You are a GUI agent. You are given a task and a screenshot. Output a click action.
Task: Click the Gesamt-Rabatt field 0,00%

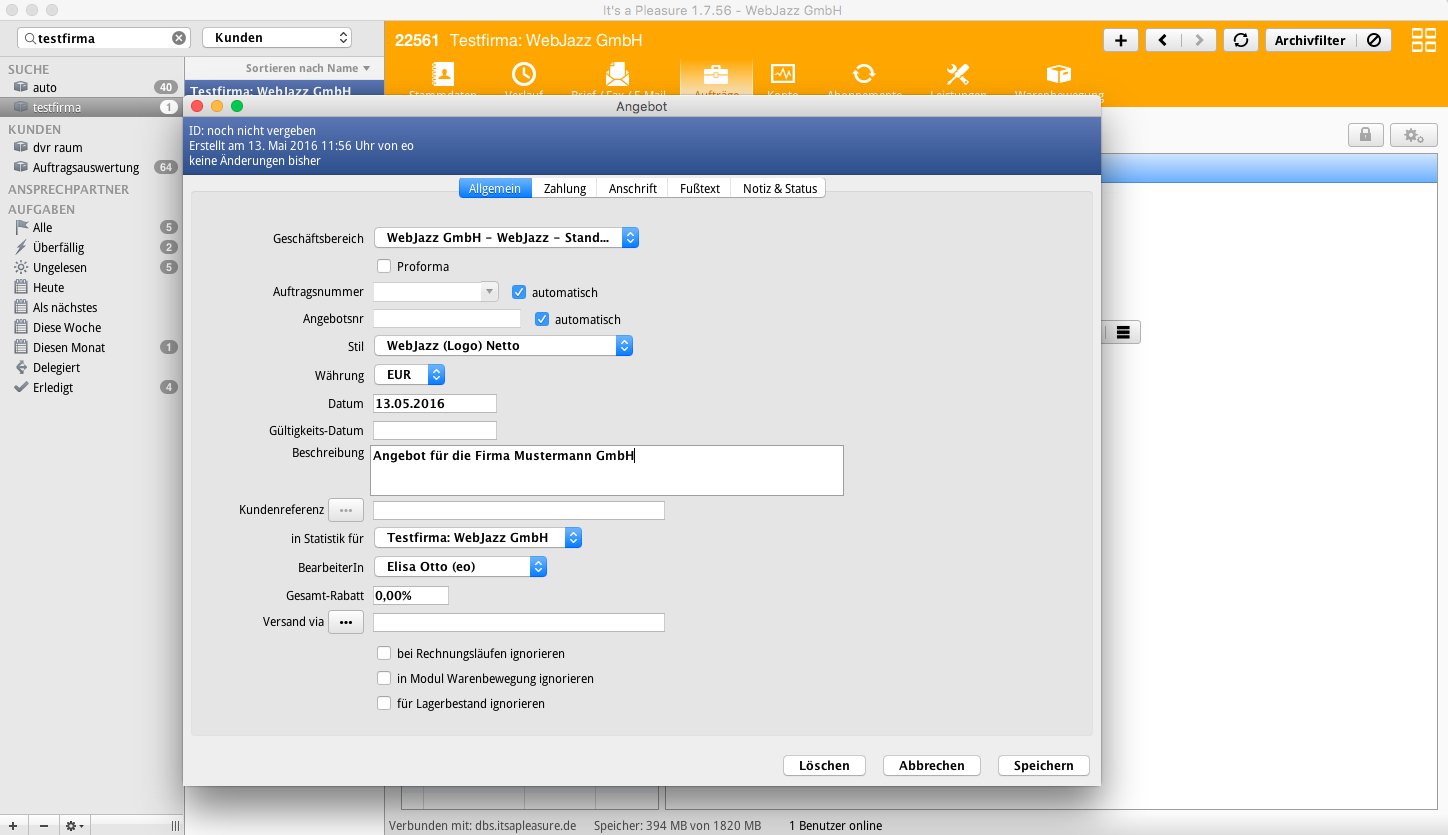[411, 595]
